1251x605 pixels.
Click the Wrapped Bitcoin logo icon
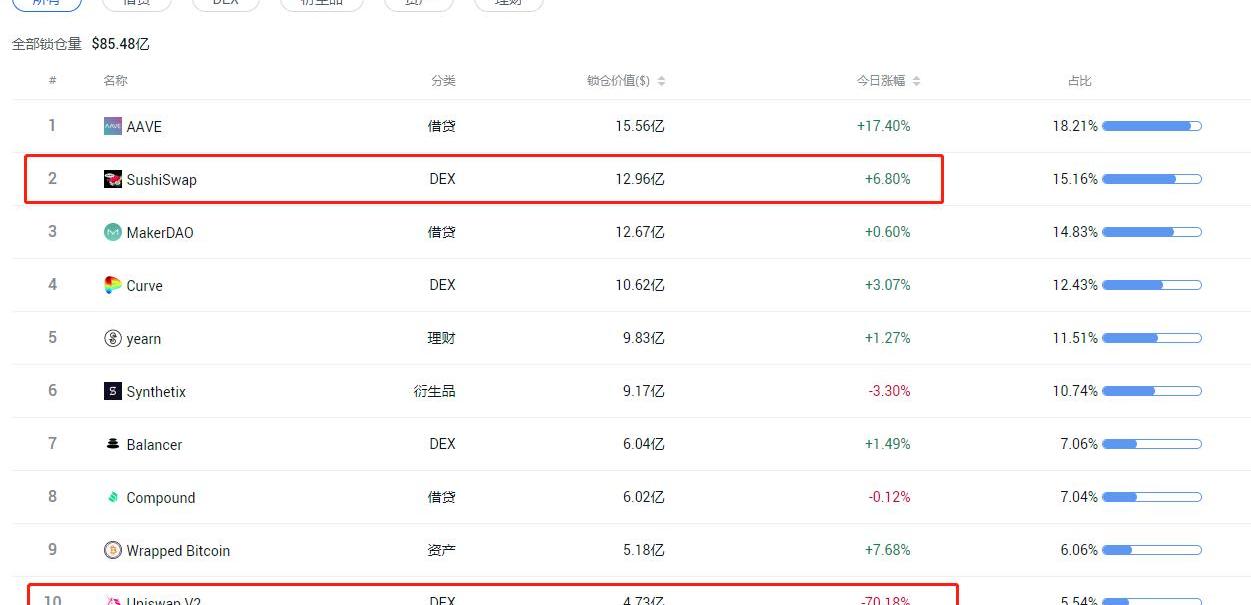click(112, 550)
